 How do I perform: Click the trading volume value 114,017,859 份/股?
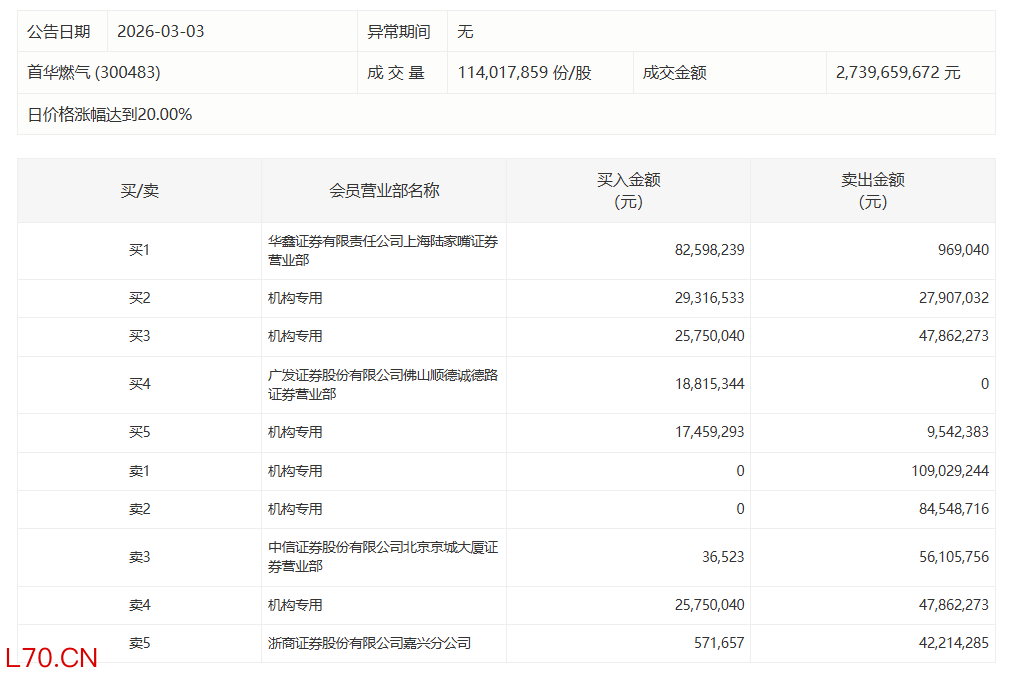coord(524,73)
